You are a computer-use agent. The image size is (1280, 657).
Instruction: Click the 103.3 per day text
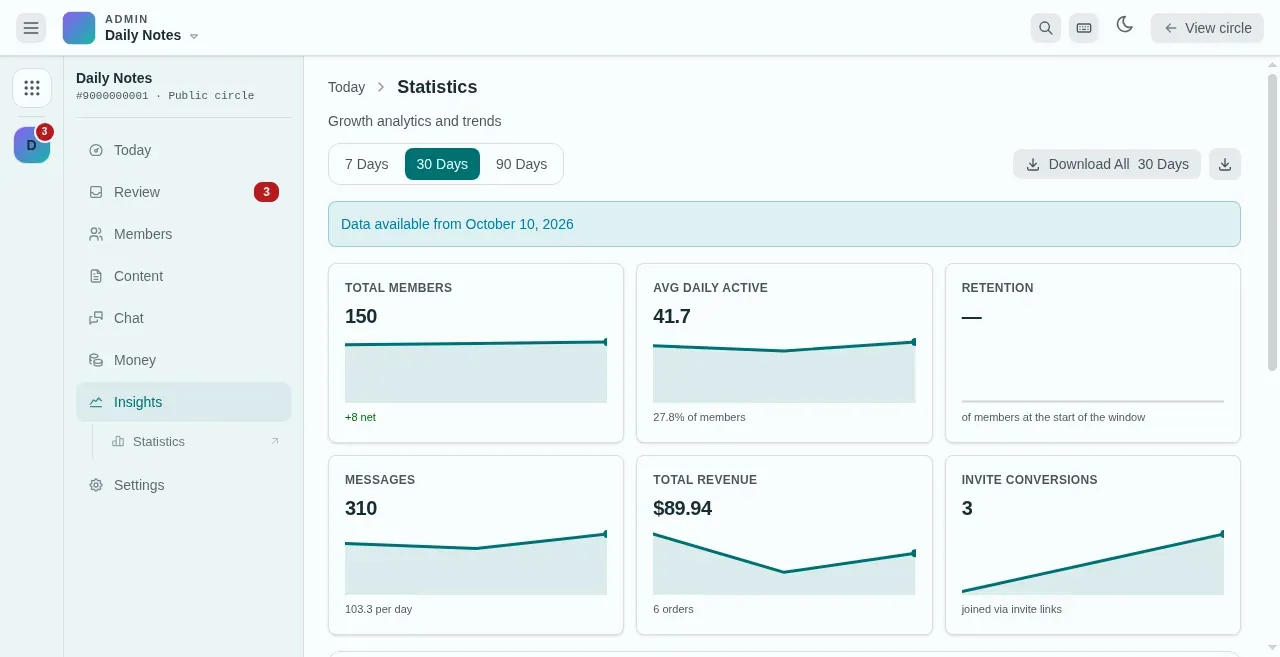point(378,609)
